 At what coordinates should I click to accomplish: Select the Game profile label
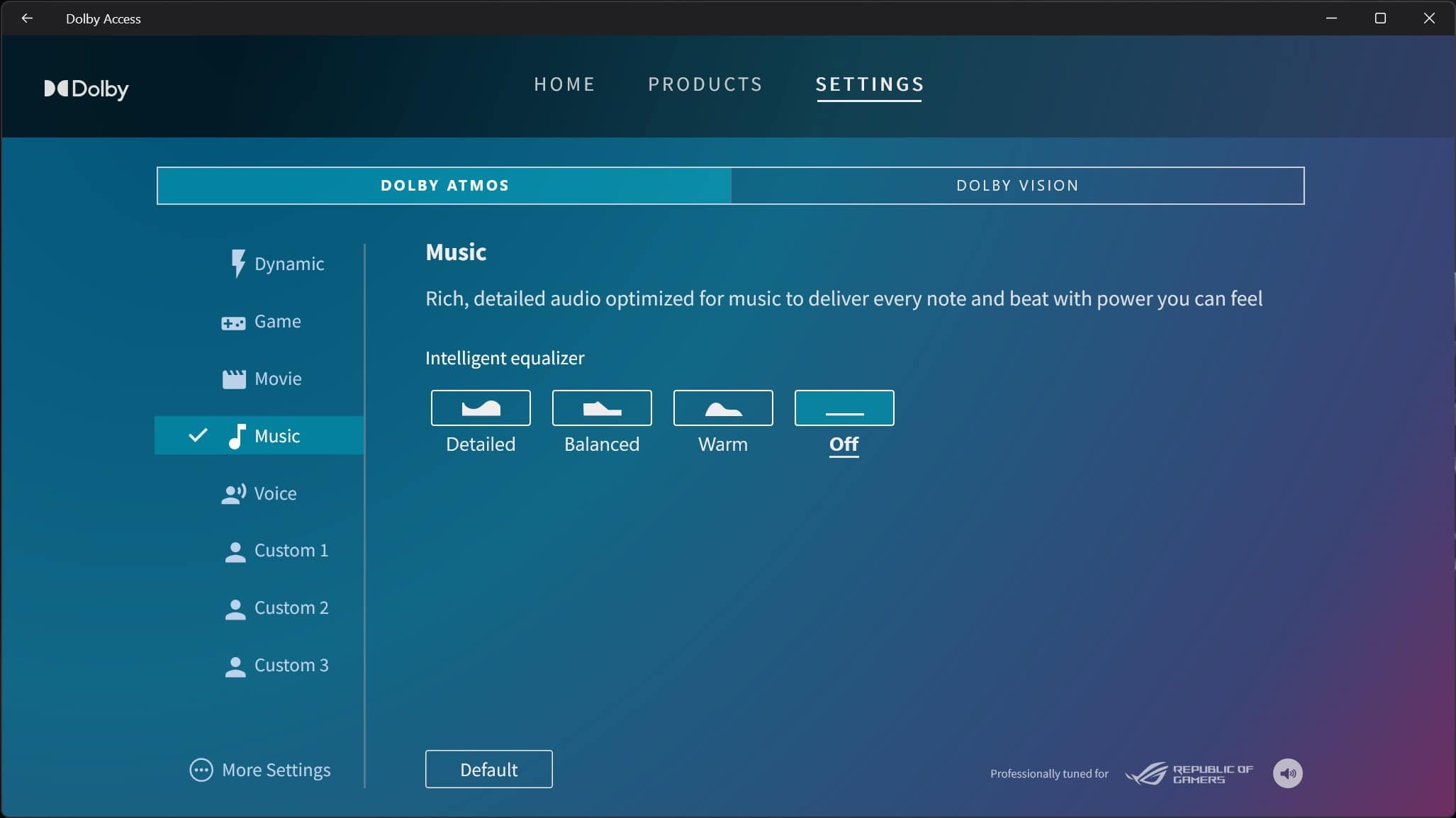pyautogui.click(x=278, y=321)
